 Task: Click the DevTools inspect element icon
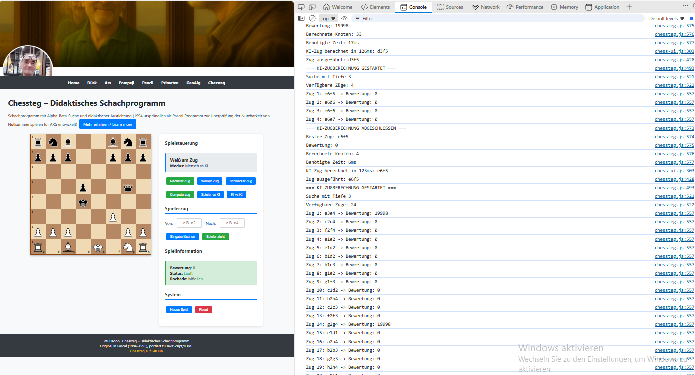(301, 7)
